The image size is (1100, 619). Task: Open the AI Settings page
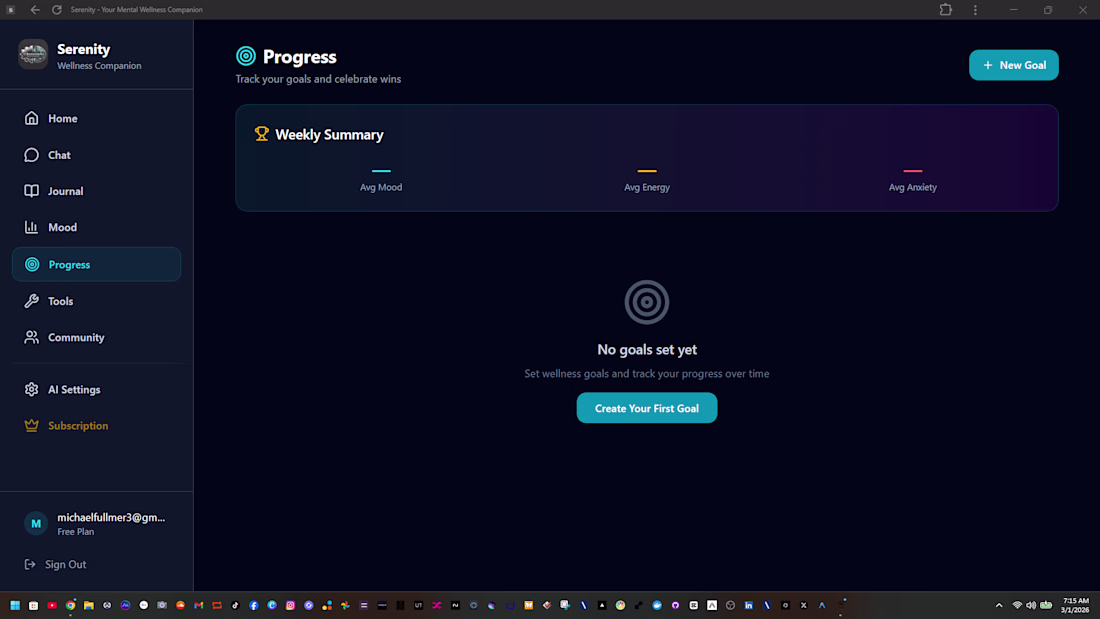(97, 390)
